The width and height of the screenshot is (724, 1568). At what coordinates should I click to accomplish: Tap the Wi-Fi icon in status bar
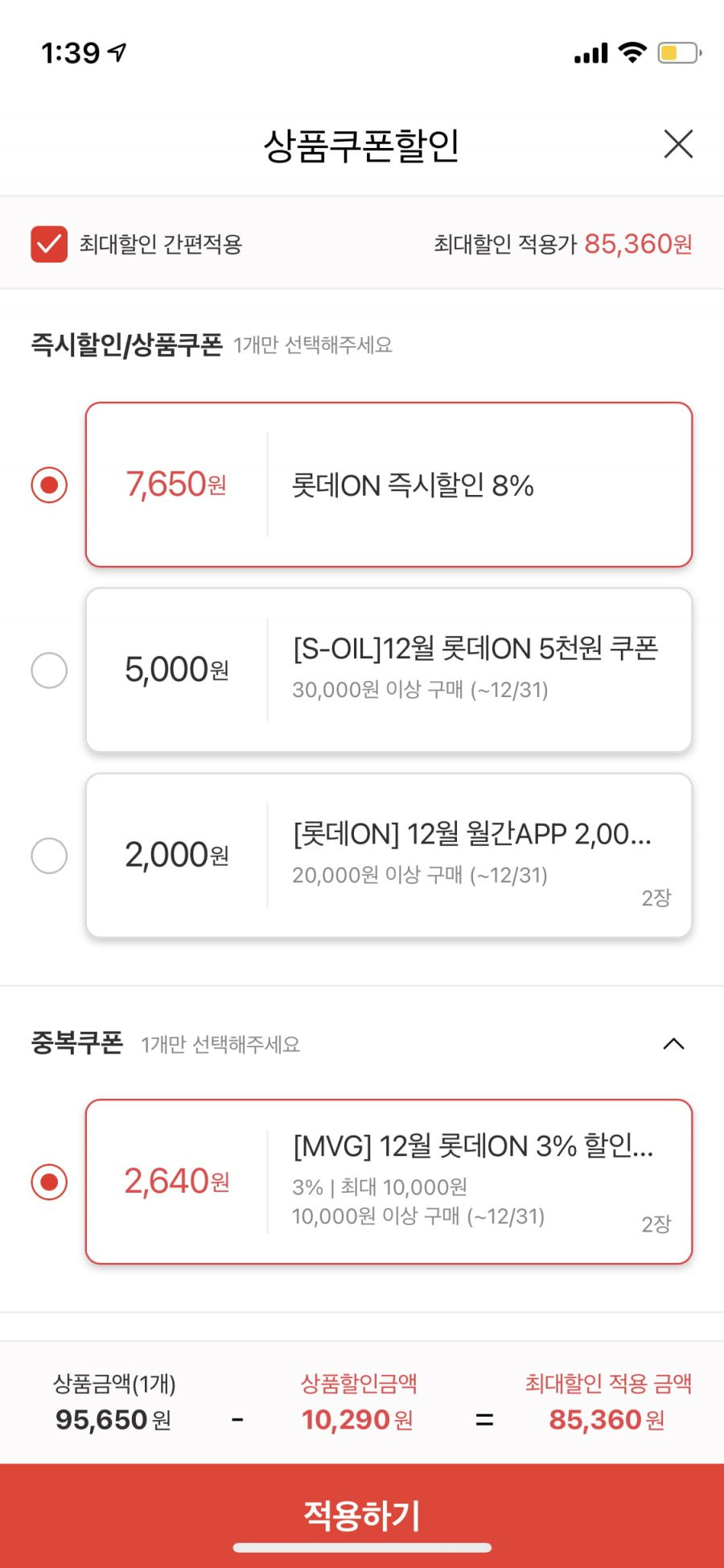tap(632, 53)
